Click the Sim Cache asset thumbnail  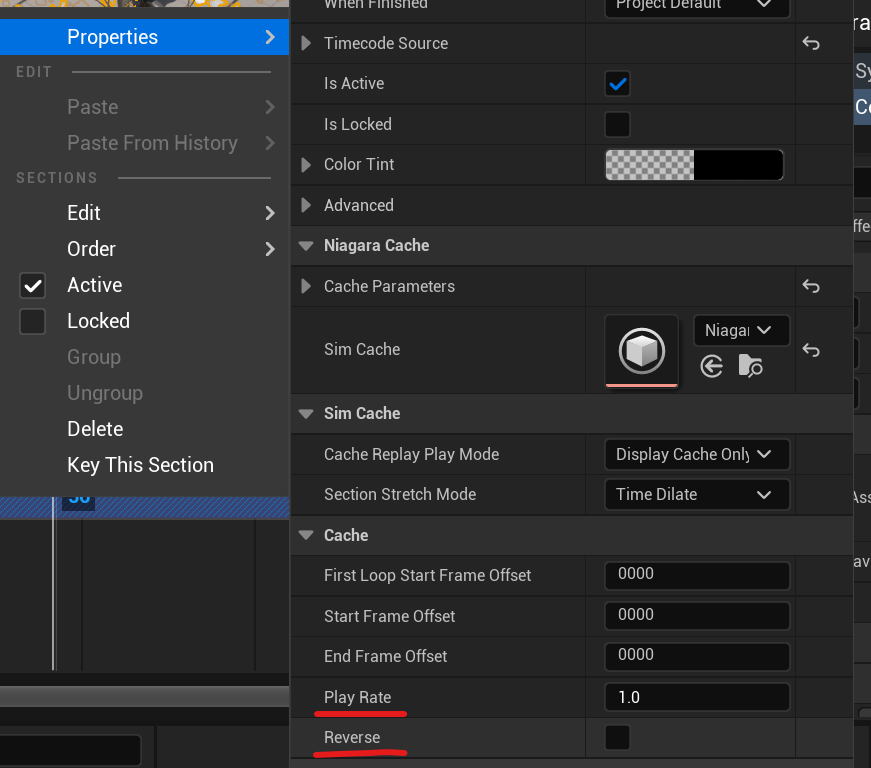point(641,350)
